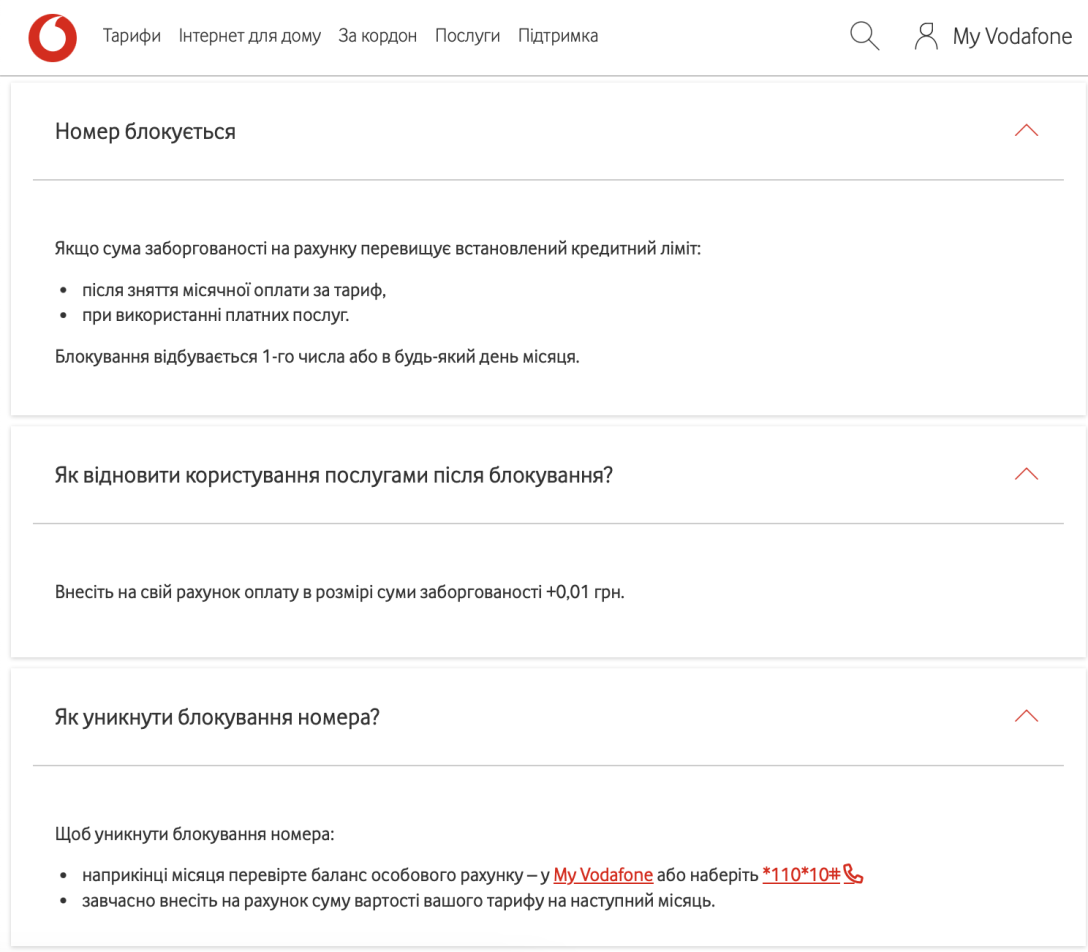Open the Тарифи menu item
This screenshot has width=1088, height=952.
[x=132, y=36]
